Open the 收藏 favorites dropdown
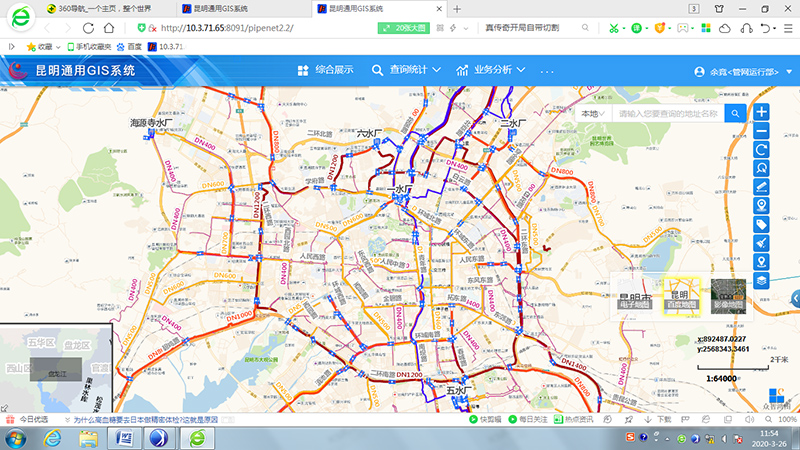800x450 pixels. click(43, 47)
